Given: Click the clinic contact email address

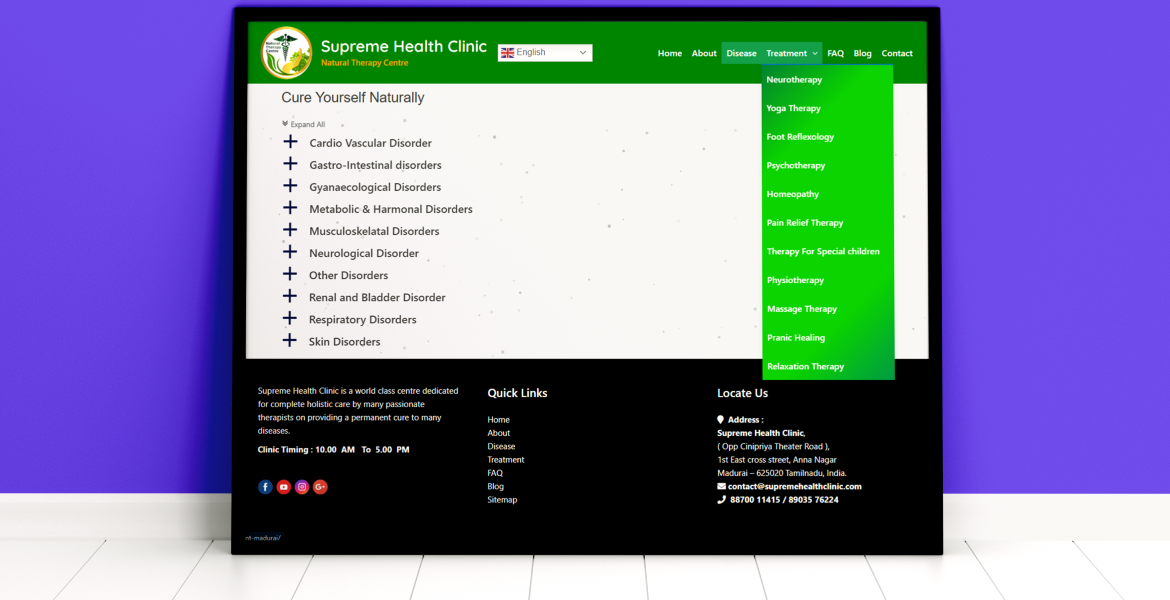Looking at the screenshot, I should pos(794,487).
